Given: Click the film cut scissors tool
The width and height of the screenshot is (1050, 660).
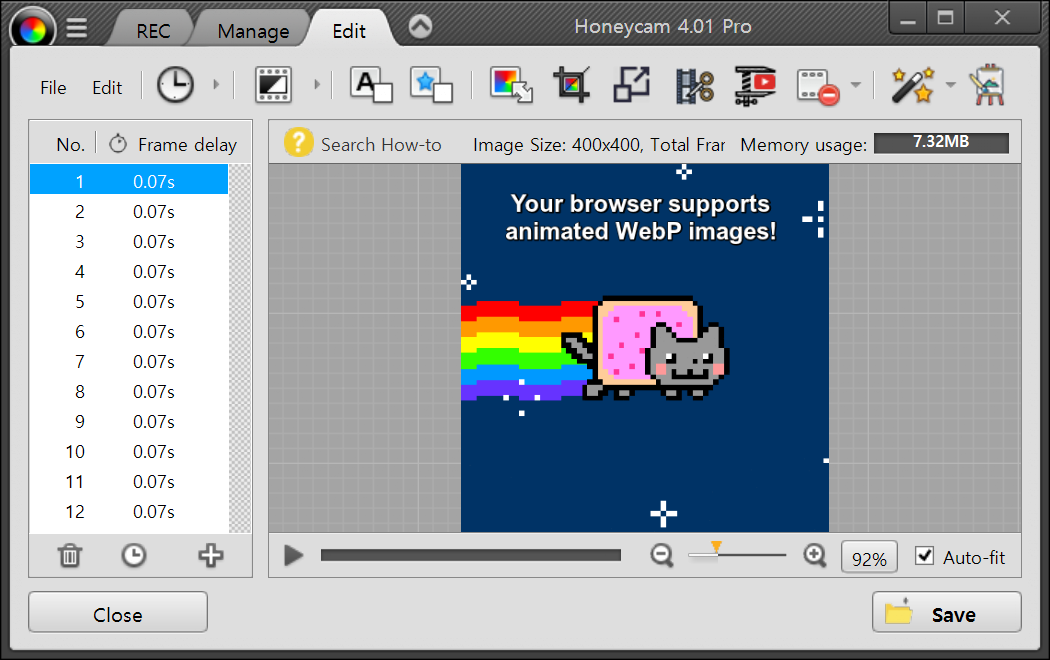Looking at the screenshot, I should click(x=694, y=86).
